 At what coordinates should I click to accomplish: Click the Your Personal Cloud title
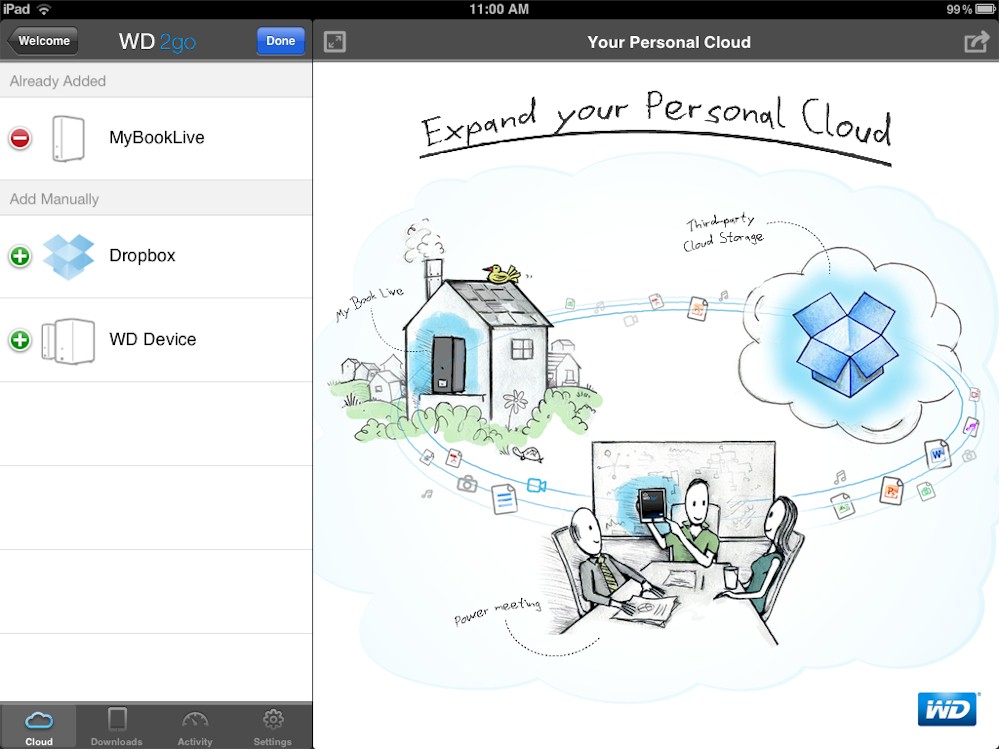pyautogui.click(x=669, y=42)
